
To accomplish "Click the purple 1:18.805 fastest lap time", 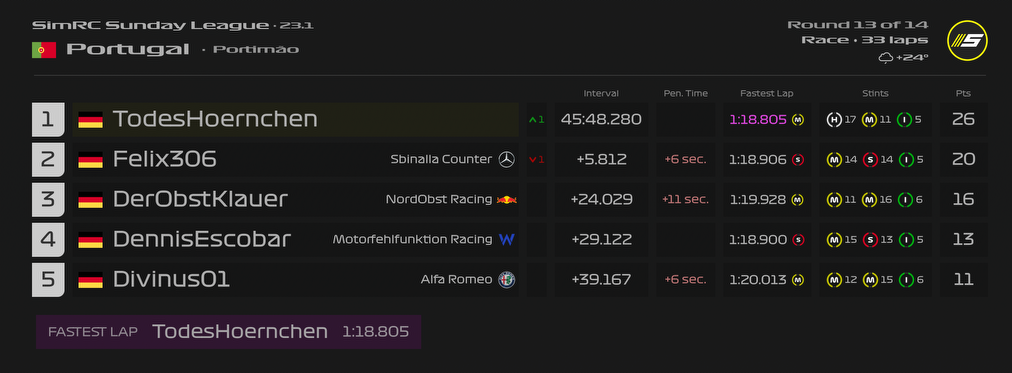I will coord(758,119).
